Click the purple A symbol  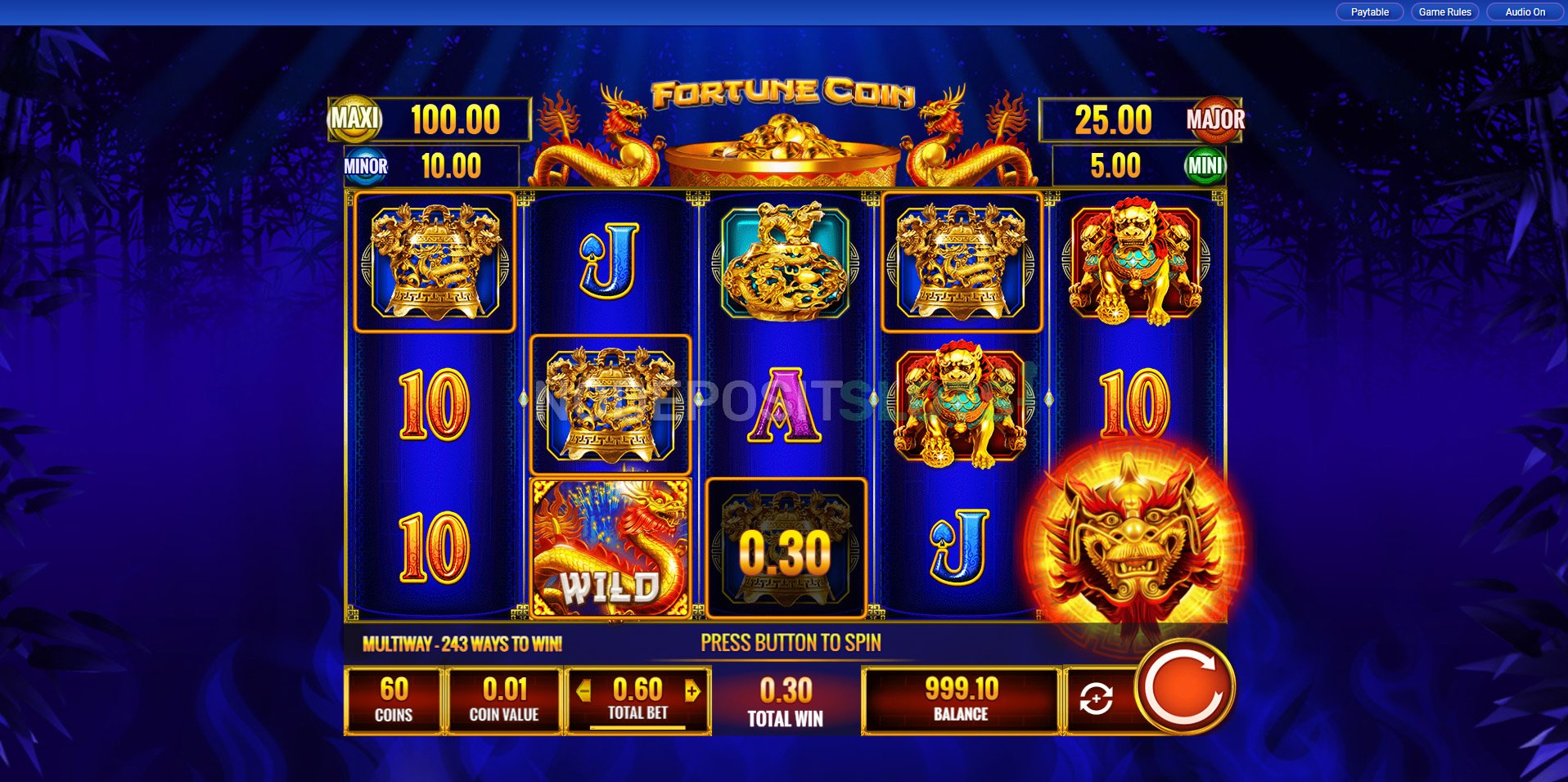784,405
